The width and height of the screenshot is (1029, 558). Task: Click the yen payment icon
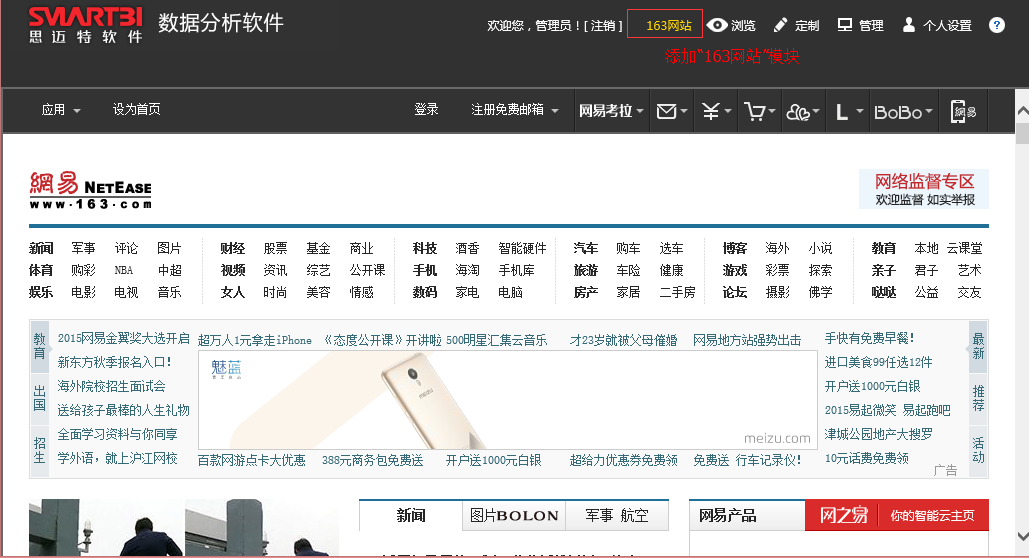tap(710, 112)
